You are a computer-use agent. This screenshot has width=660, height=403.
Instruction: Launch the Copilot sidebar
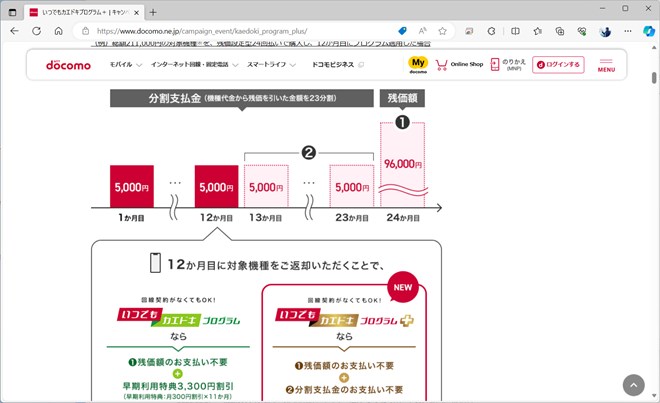click(649, 31)
